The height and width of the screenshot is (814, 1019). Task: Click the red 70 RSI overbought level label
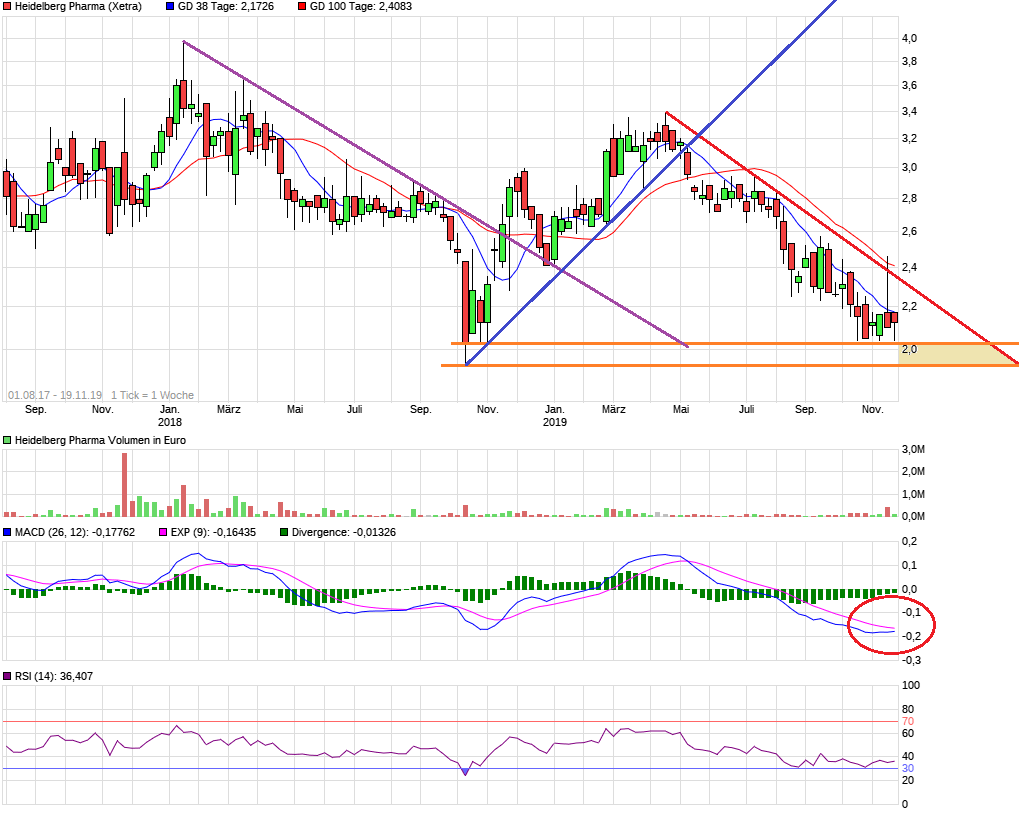pyautogui.click(x=908, y=721)
